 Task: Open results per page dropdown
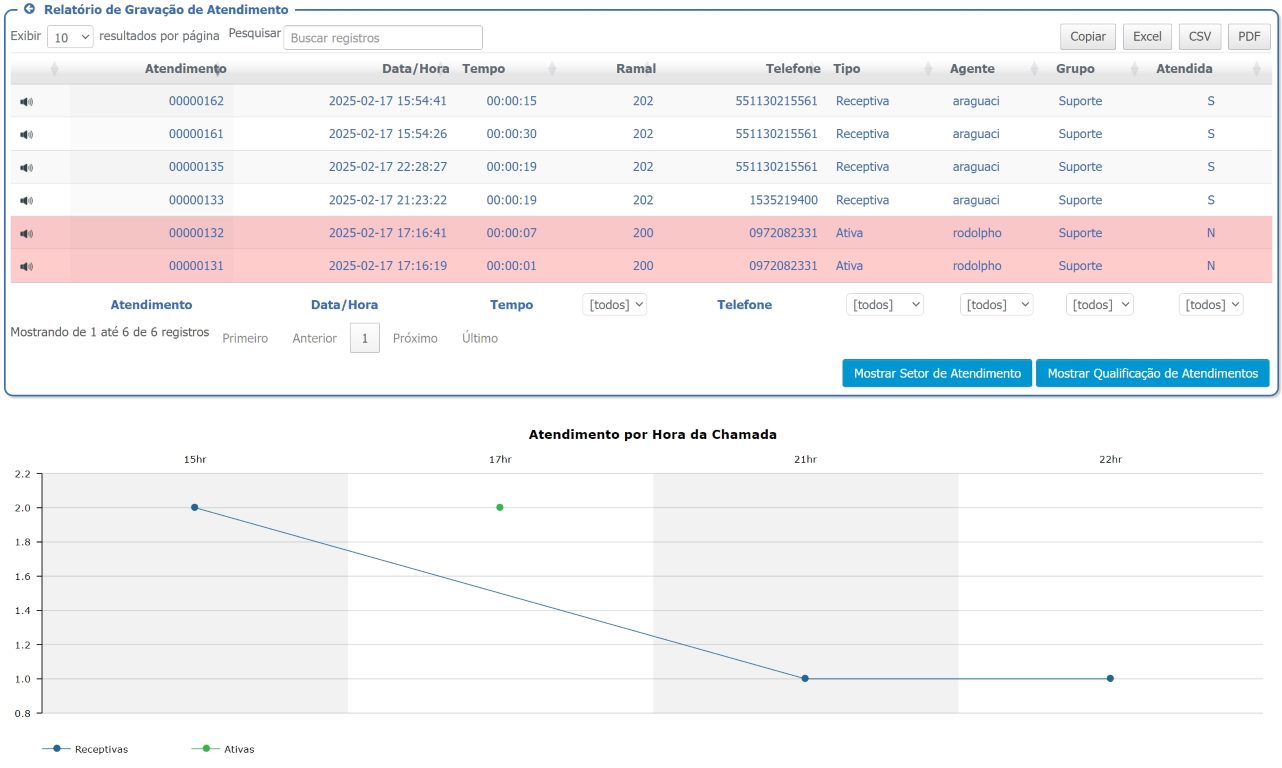pos(70,36)
